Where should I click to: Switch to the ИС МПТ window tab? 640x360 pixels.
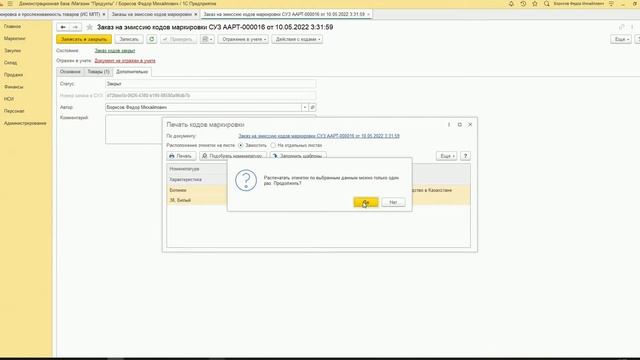(x=49, y=14)
